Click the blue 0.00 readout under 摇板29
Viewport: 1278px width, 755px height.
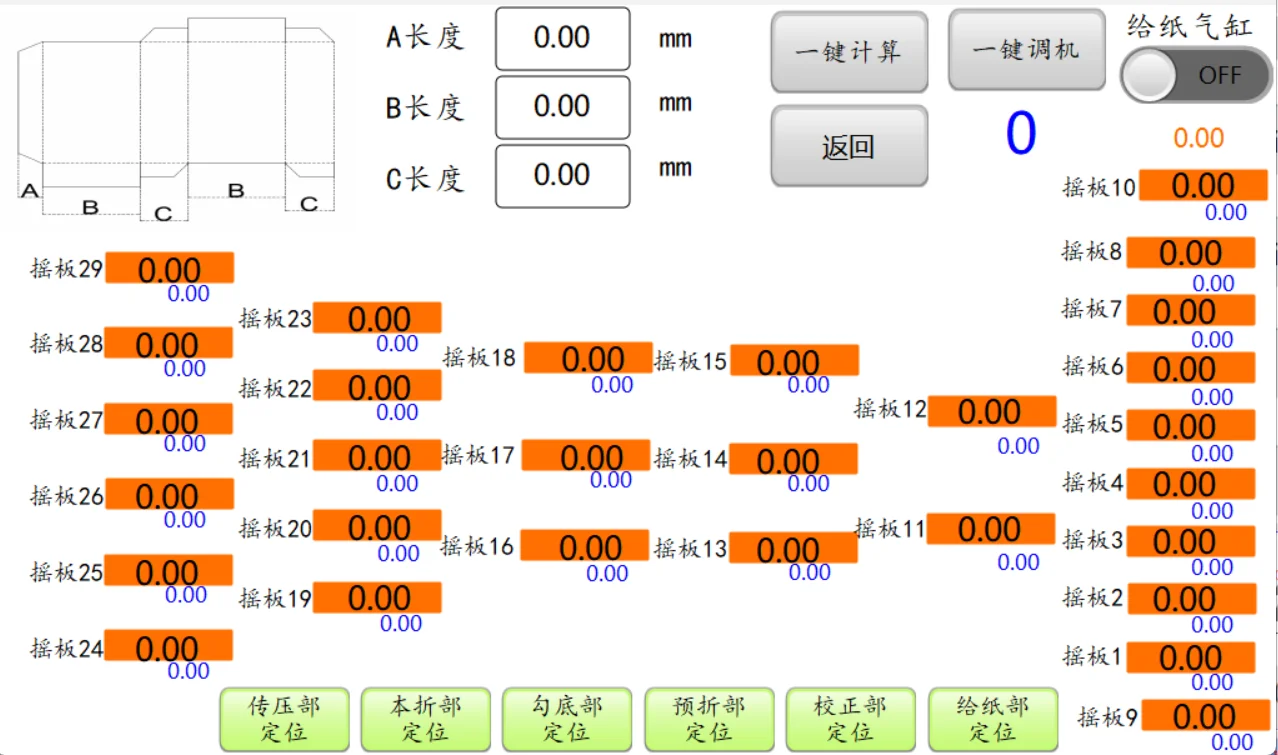click(188, 293)
